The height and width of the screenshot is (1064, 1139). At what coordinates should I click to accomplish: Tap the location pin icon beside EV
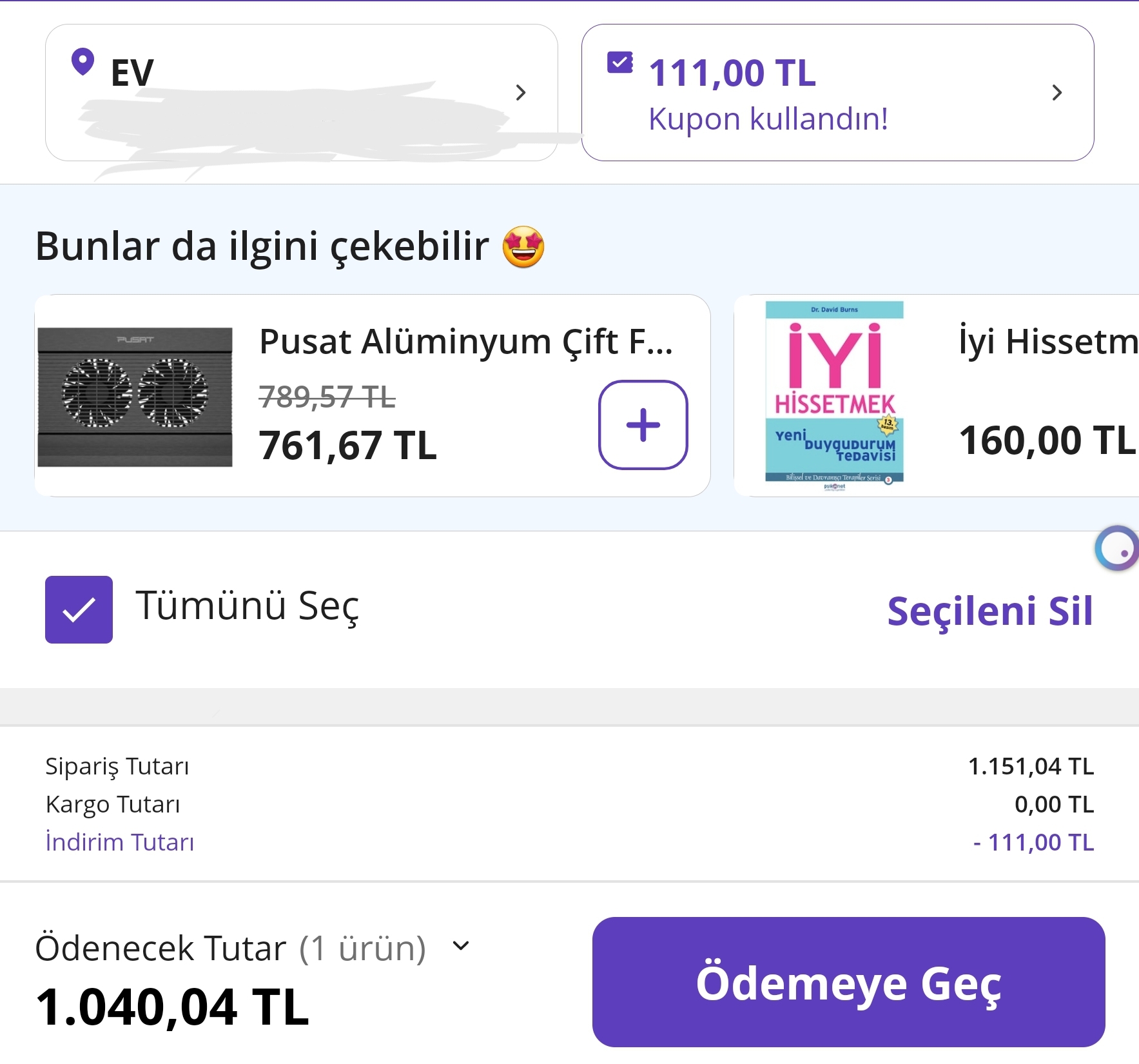[x=83, y=62]
